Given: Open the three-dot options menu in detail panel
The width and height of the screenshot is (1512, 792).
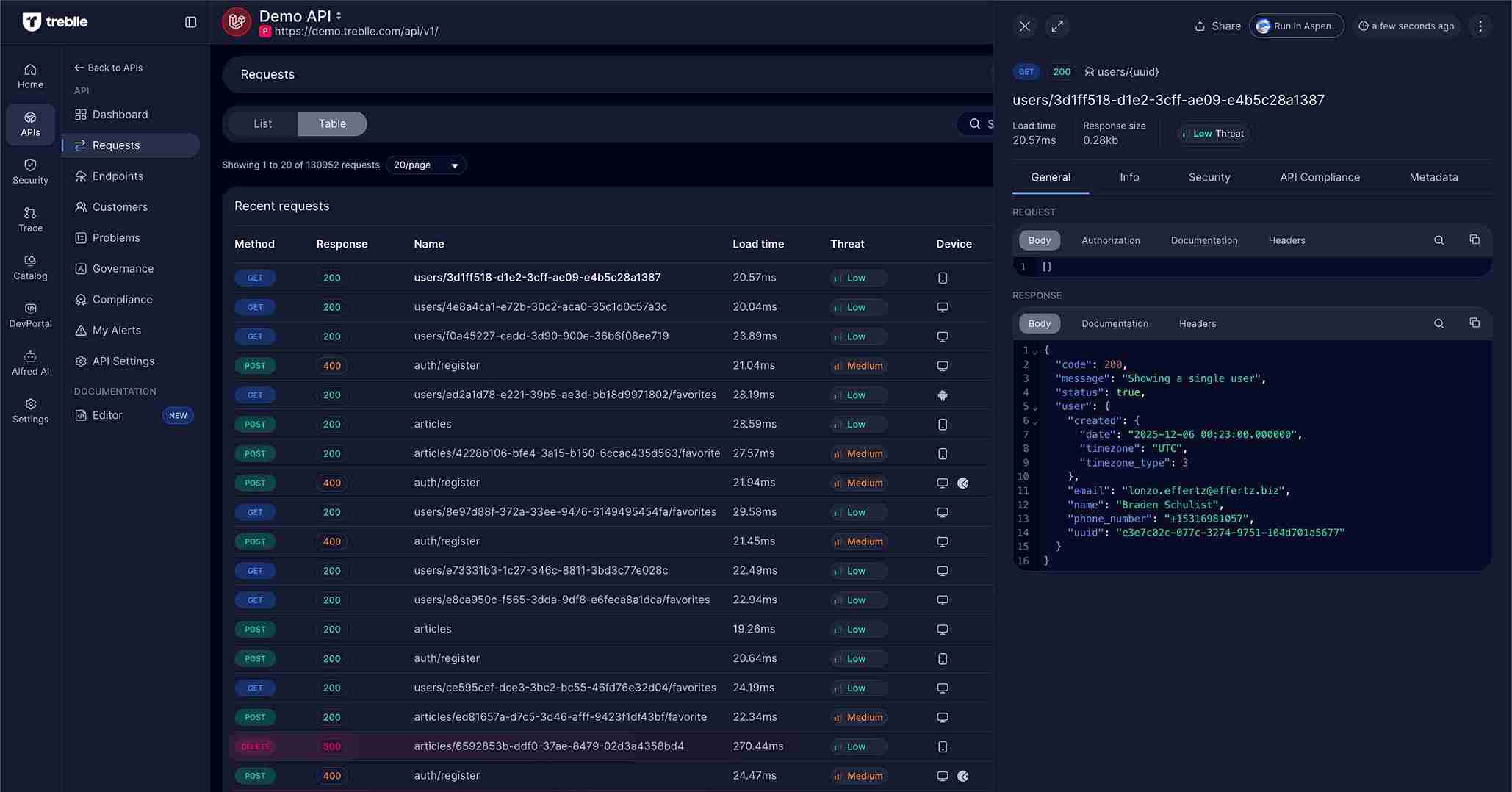Looking at the screenshot, I should (1480, 26).
